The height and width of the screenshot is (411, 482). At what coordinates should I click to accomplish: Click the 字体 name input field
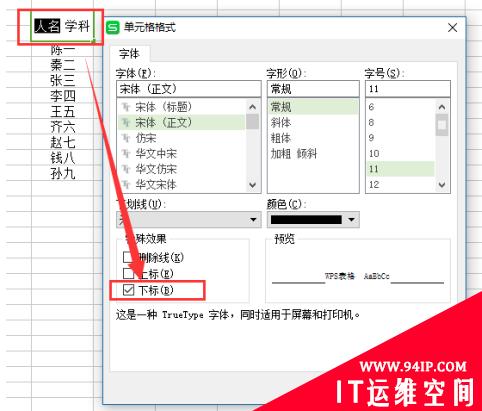[188, 89]
